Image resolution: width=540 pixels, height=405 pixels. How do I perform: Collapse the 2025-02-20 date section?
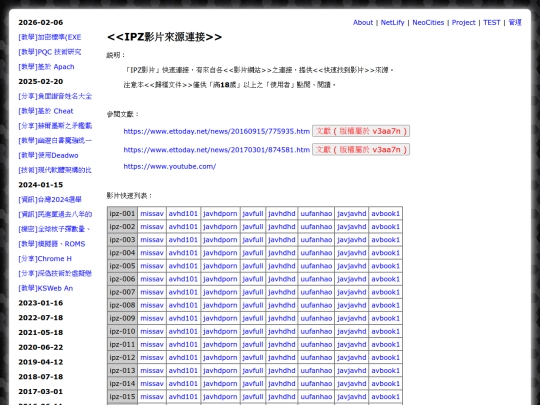(41, 82)
